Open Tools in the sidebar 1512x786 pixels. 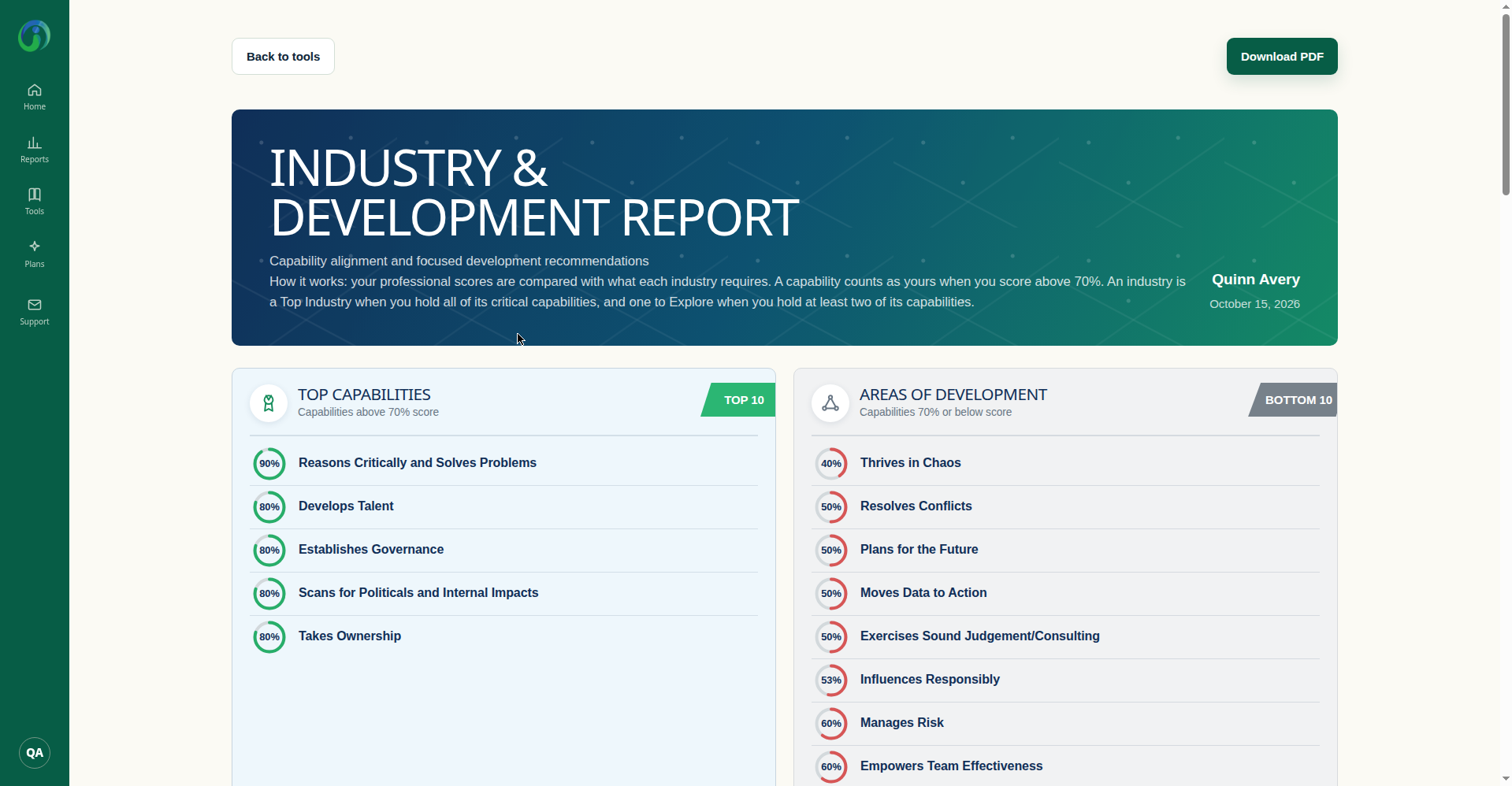point(35,202)
